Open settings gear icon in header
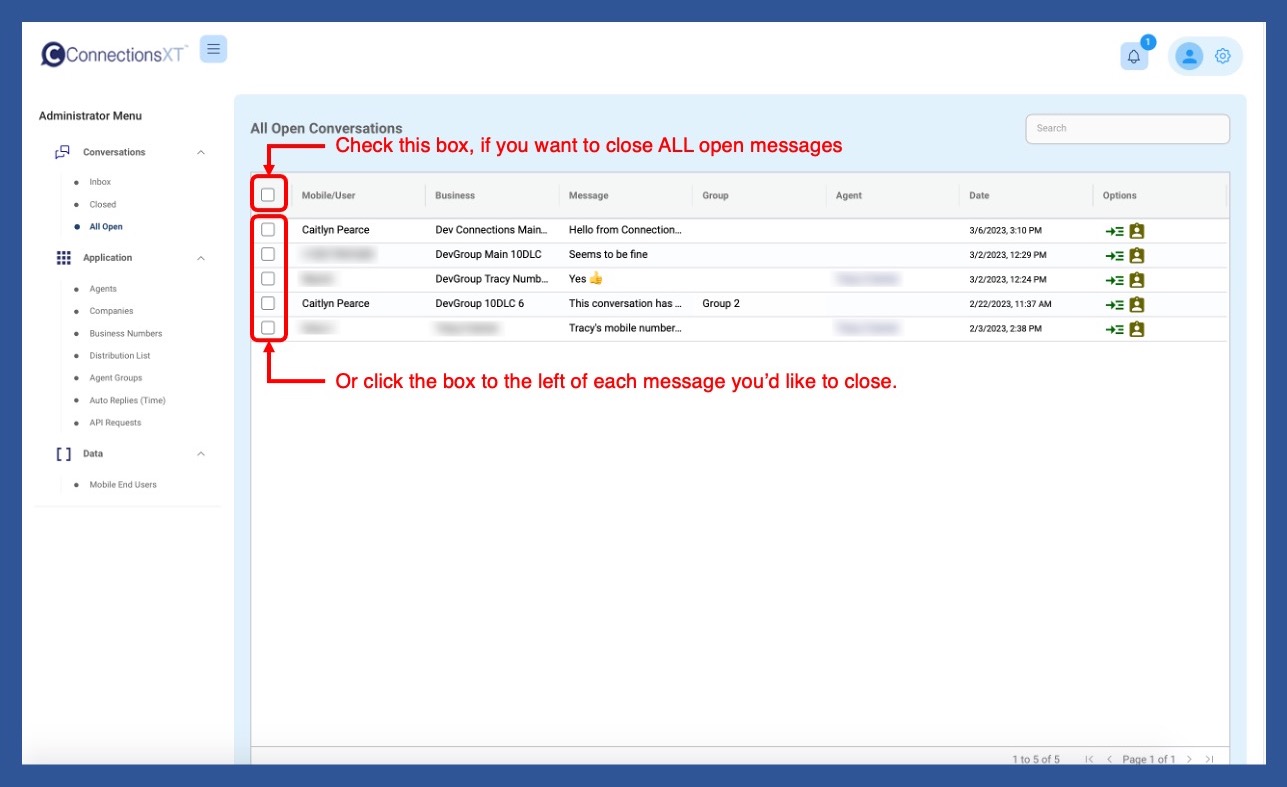 pos(1222,57)
